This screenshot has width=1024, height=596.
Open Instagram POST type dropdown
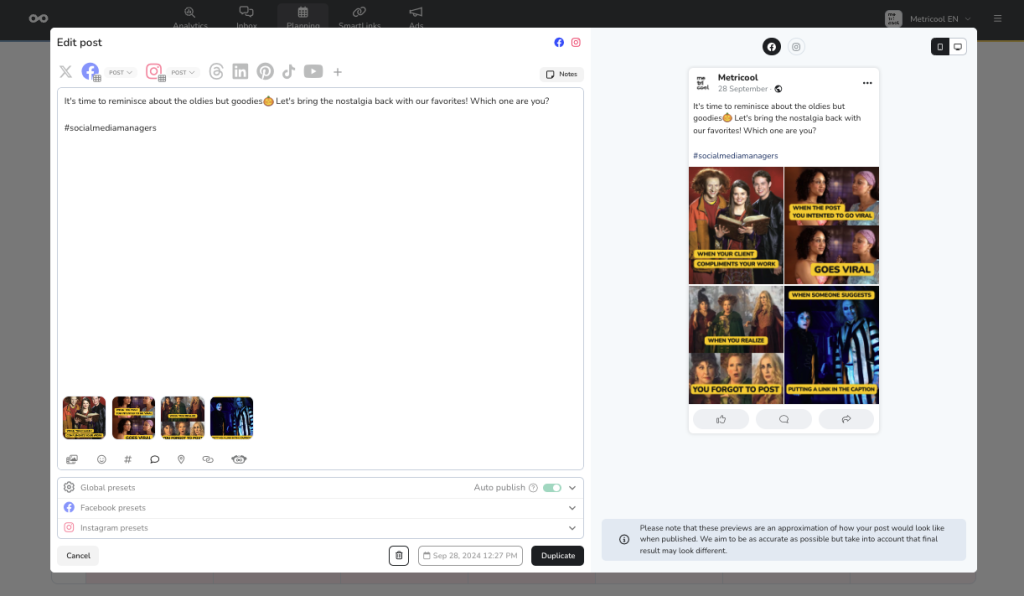coord(184,72)
